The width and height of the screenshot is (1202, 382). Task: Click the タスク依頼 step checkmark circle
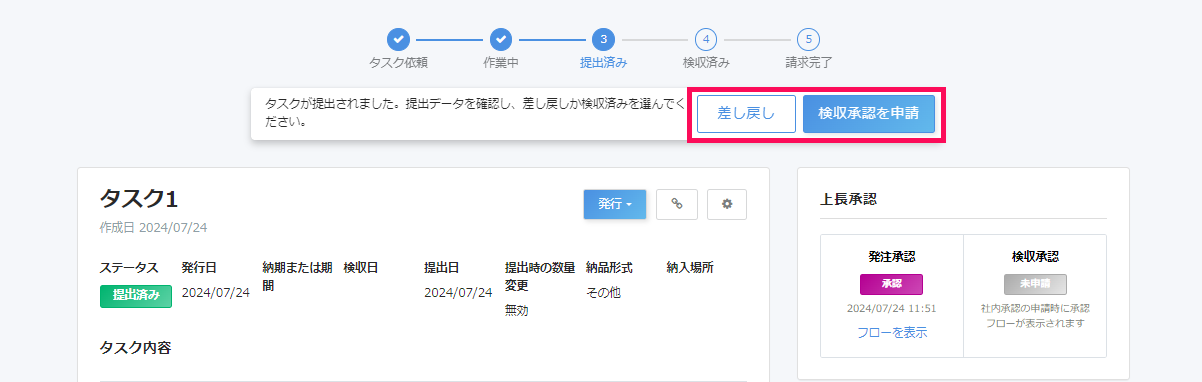399,39
